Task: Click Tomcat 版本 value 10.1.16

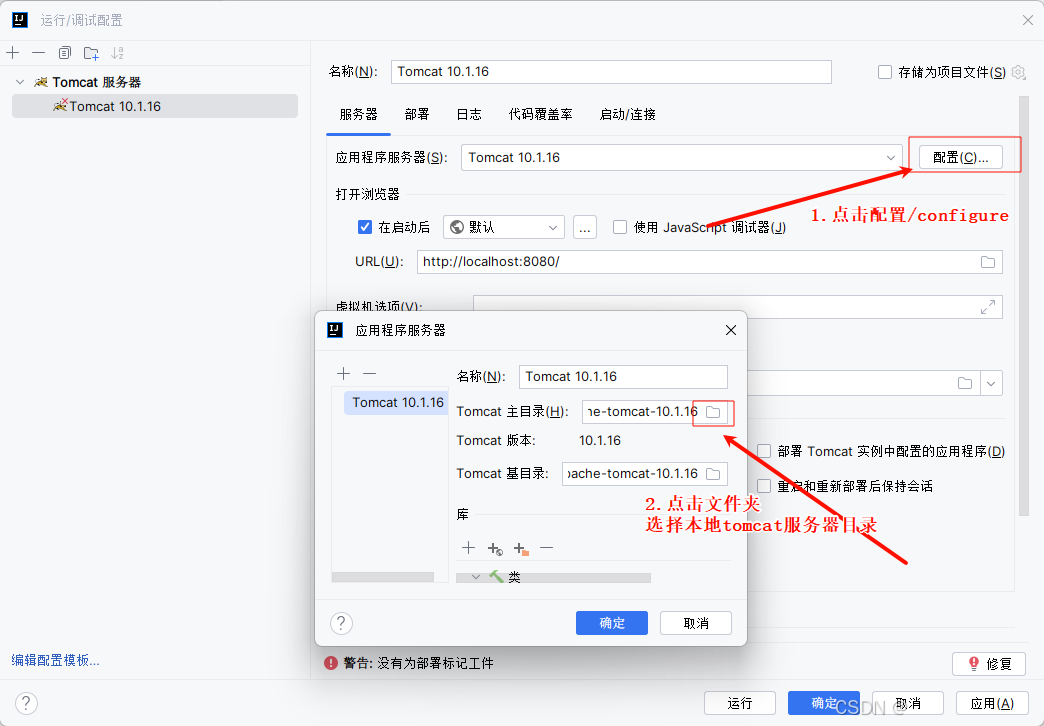Action: click(x=600, y=440)
